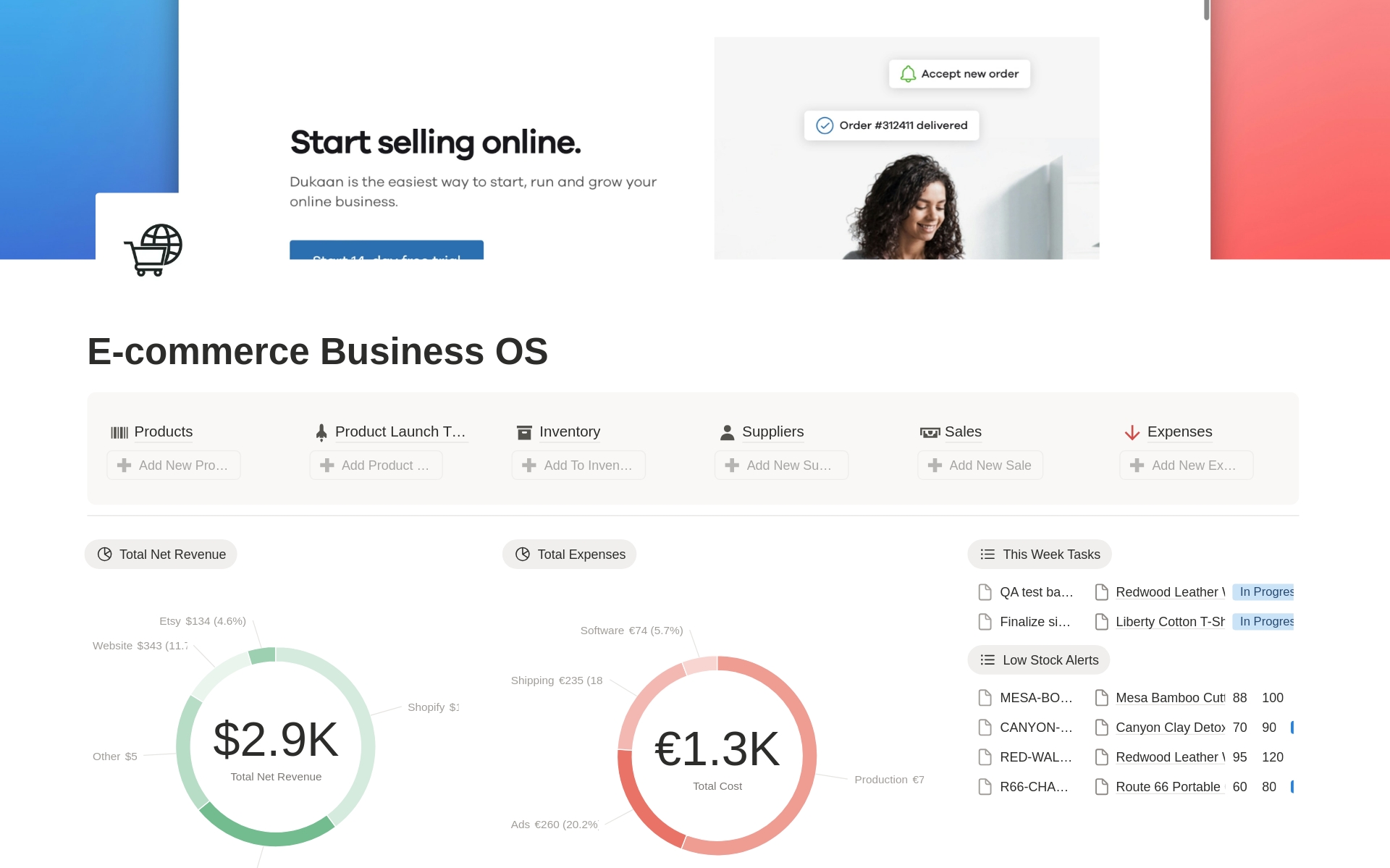This screenshot has height=868, width=1390.
Task: Click the cash icon beside Sales
Action: coord(930,433)
